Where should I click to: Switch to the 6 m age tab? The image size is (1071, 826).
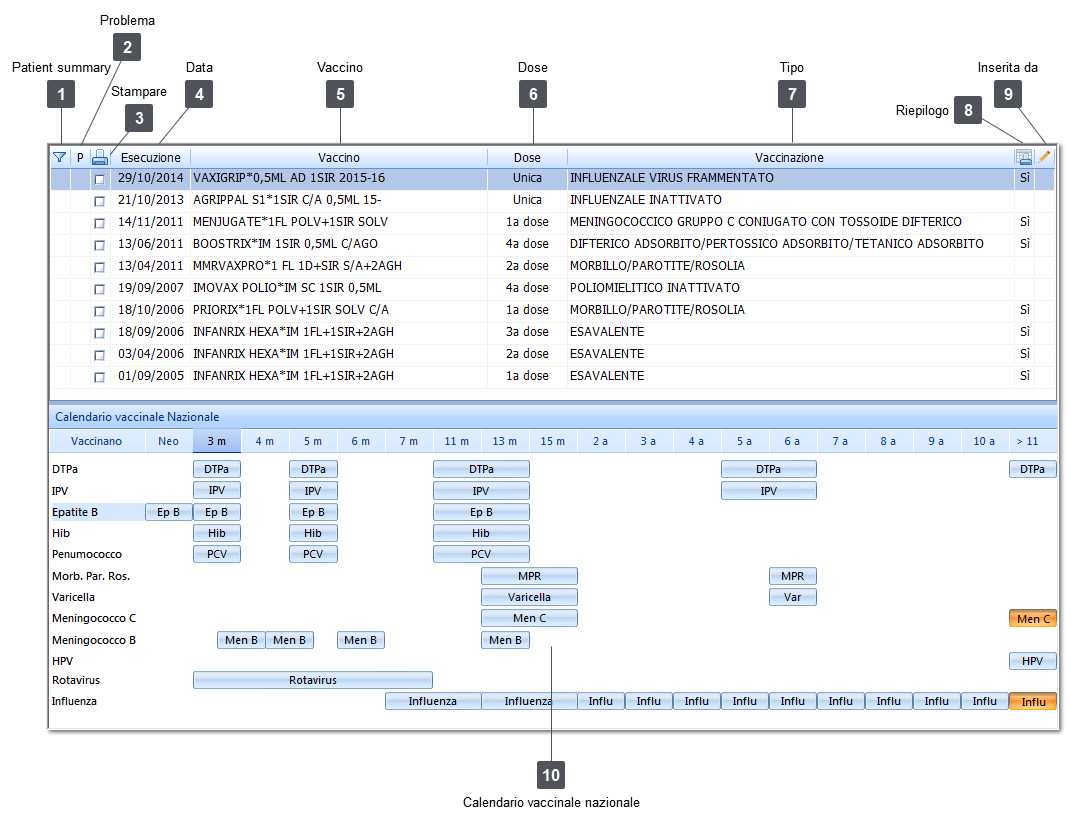point(361,441)
